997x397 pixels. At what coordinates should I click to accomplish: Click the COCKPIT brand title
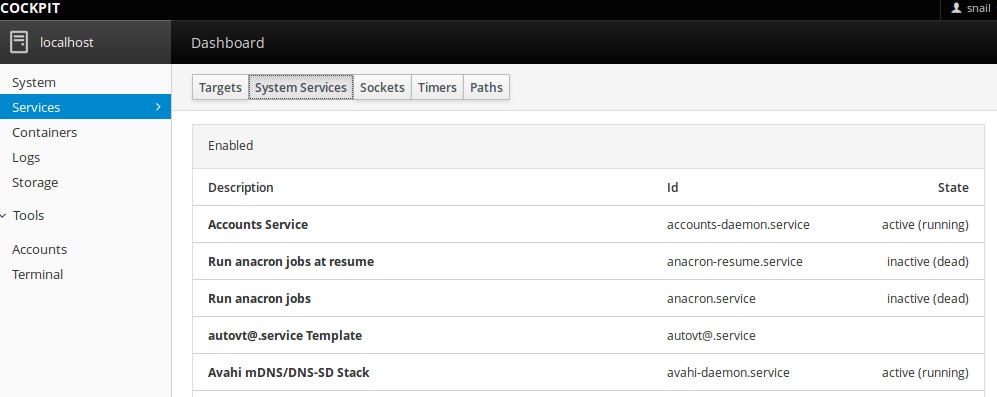click(31, 9)
